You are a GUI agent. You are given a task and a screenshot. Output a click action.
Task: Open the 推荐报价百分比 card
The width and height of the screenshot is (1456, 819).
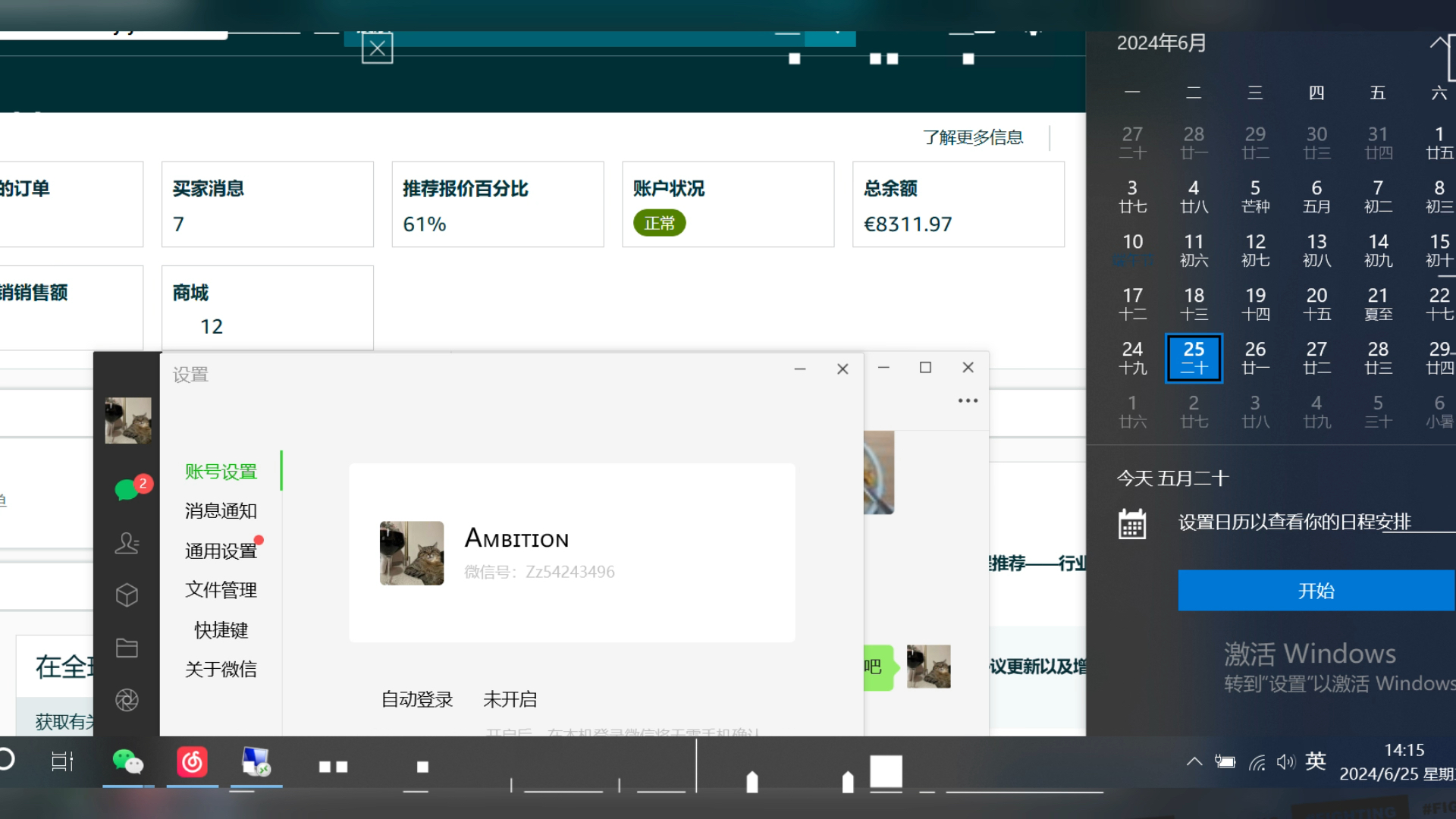click(498, 204)
